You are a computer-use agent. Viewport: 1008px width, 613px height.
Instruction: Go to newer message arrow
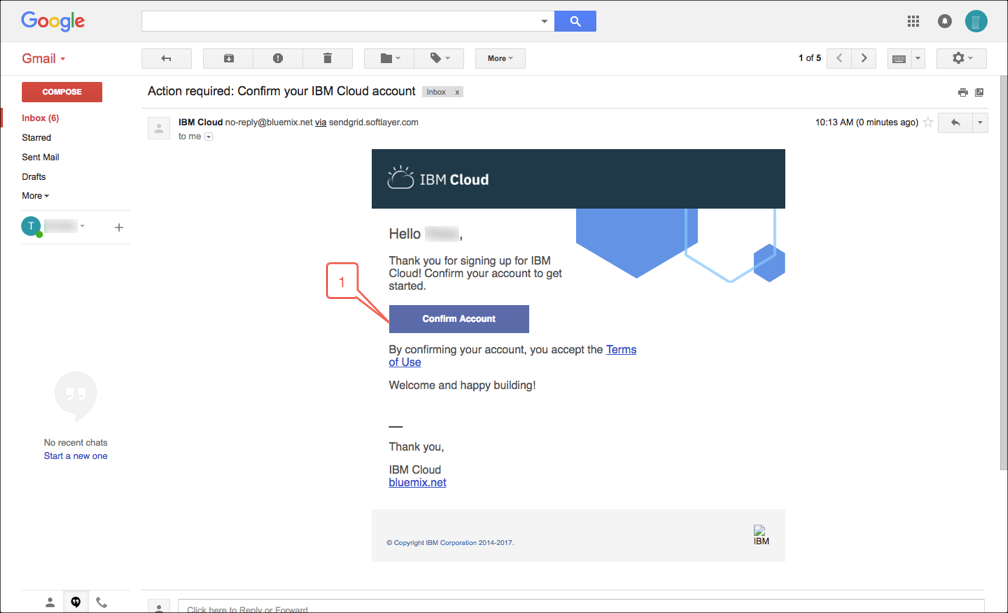tap(840, 58)
